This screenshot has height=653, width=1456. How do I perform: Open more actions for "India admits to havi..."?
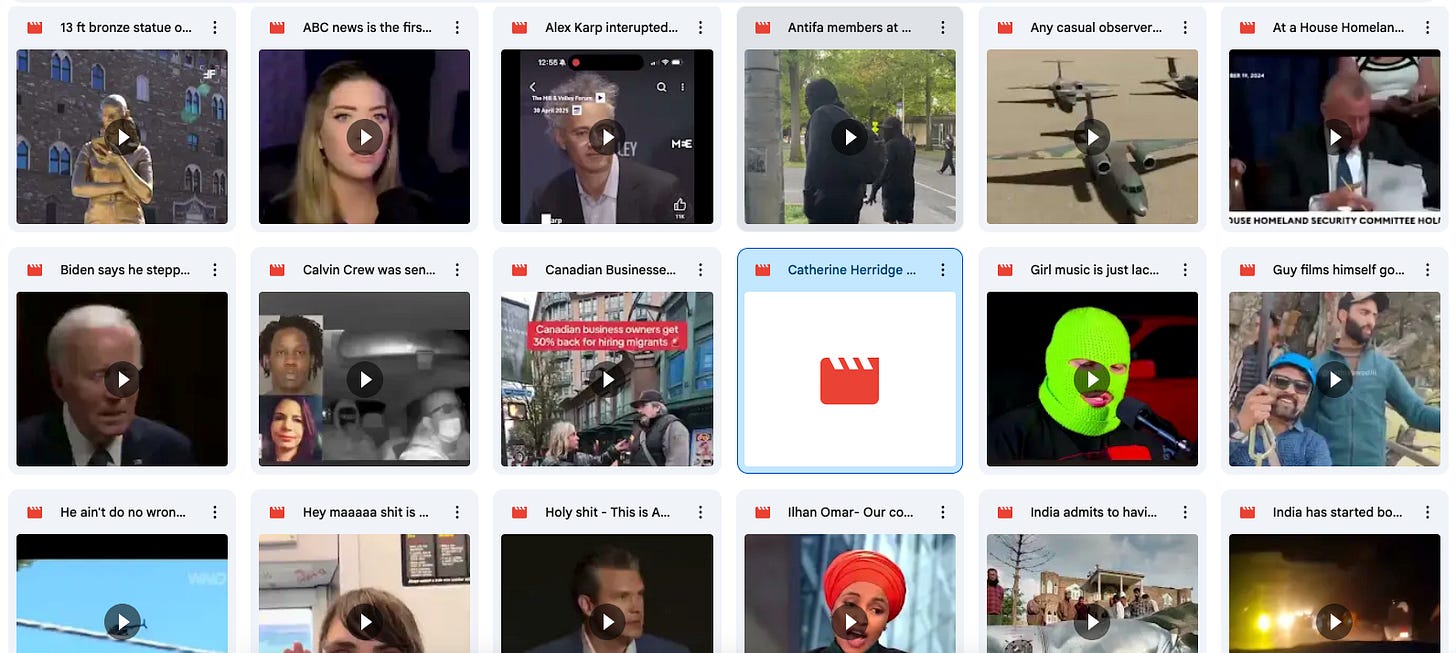pyautogui.click(x=1185, y=512)
